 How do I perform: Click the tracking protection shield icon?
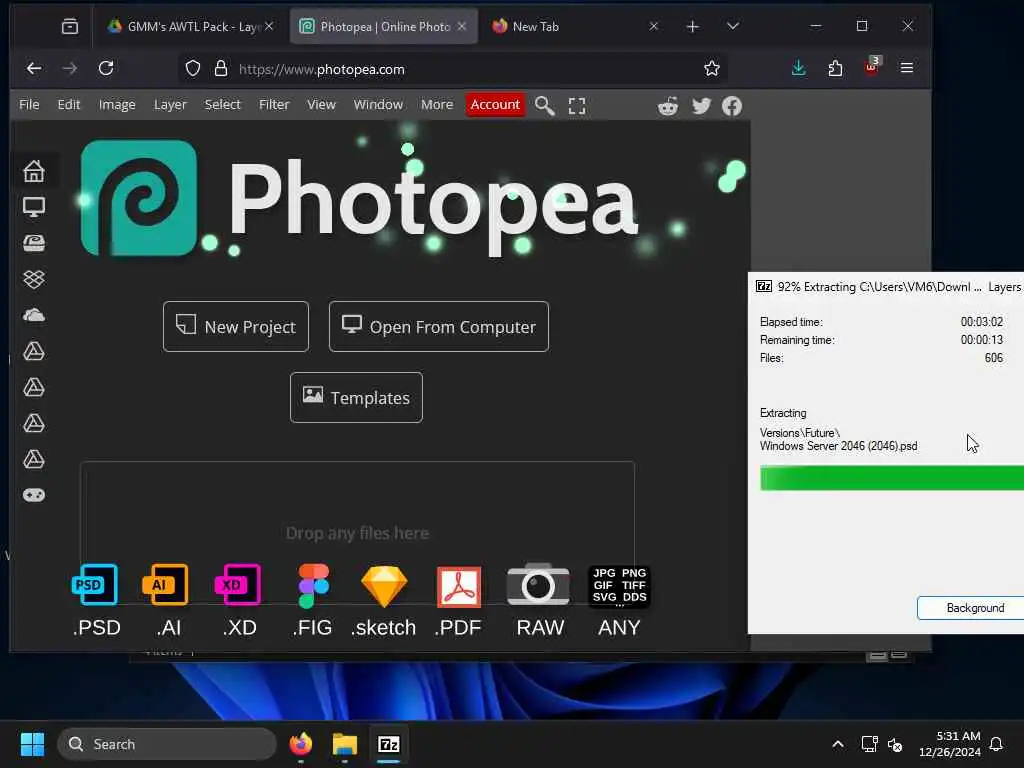pyautogui.click(x=193, y=68)
